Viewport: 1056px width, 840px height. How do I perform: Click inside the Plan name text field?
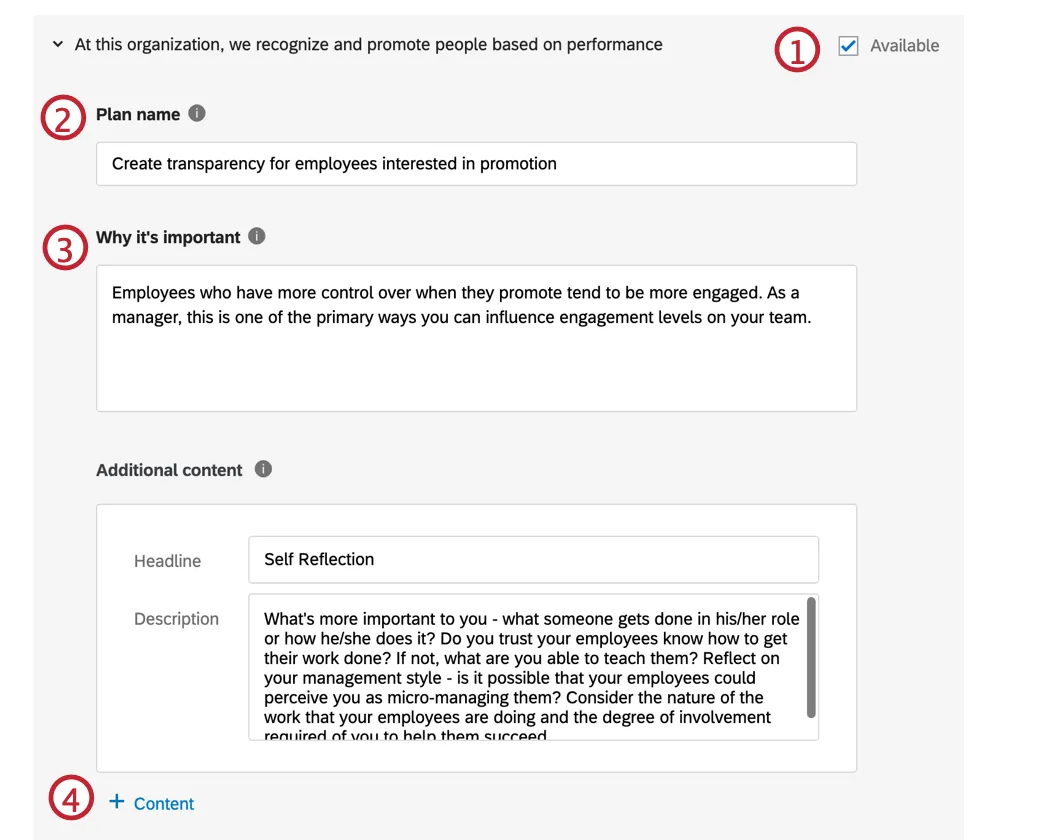coord(475,163)
